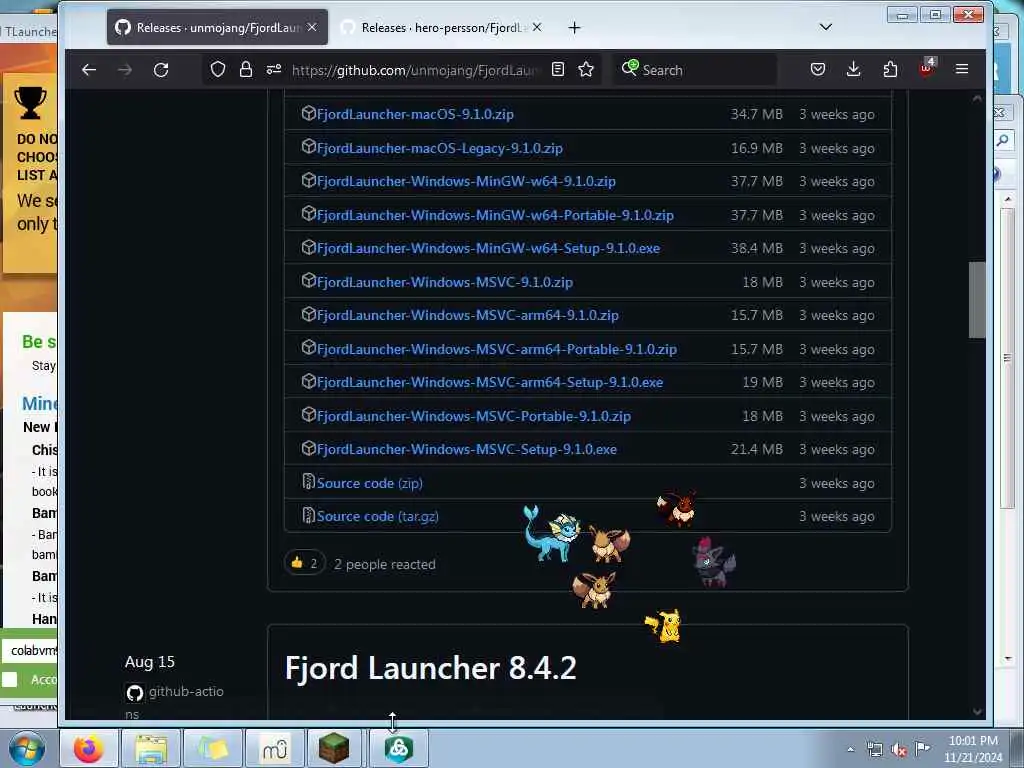Viewport: 1024px width, 768px height.
Task: Open the taskbar clock showing 10:01 PM
Action: pyautogui.click(x=973, y=749)
